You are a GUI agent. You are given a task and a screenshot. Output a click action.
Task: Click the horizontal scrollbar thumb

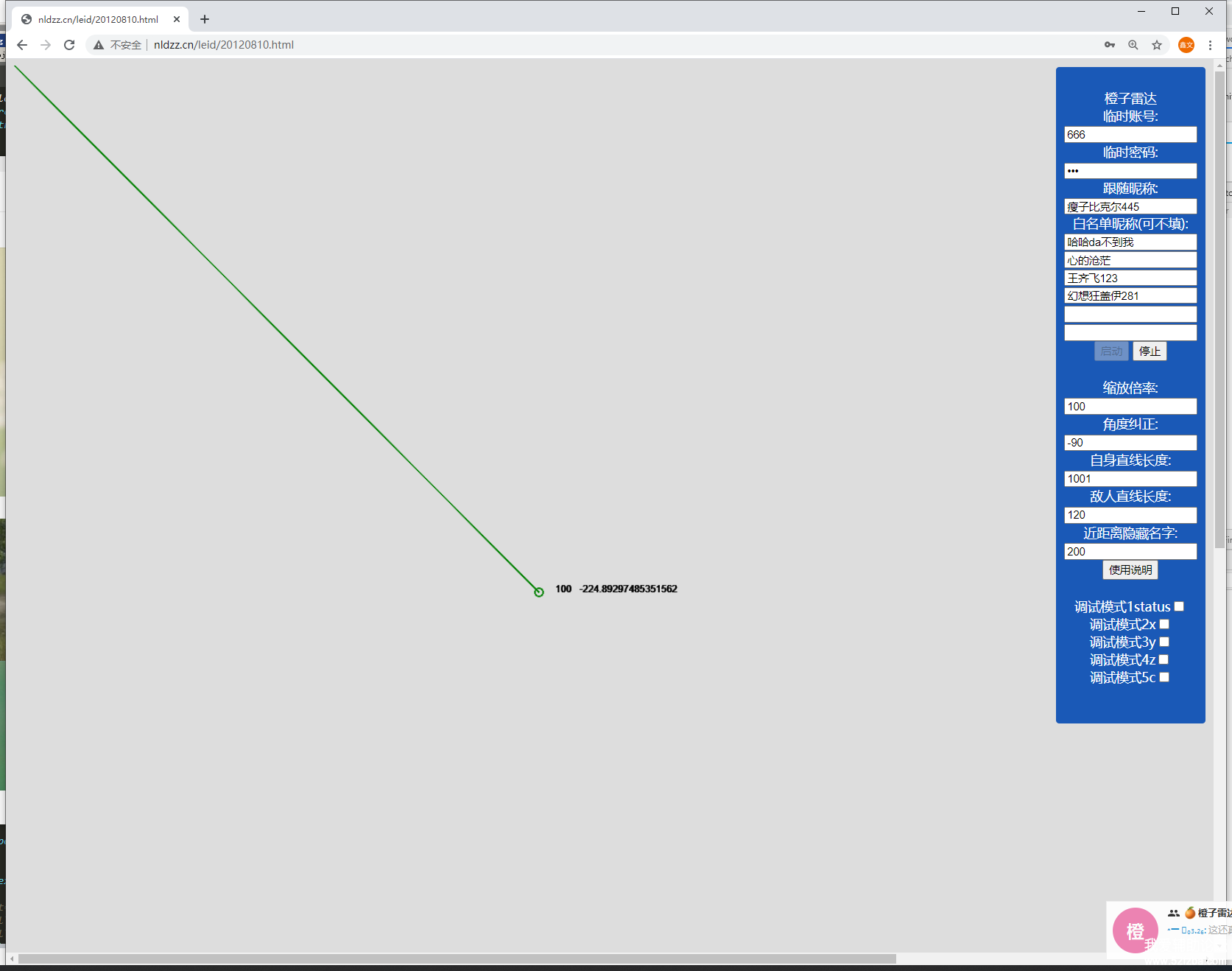click(457, 958)
